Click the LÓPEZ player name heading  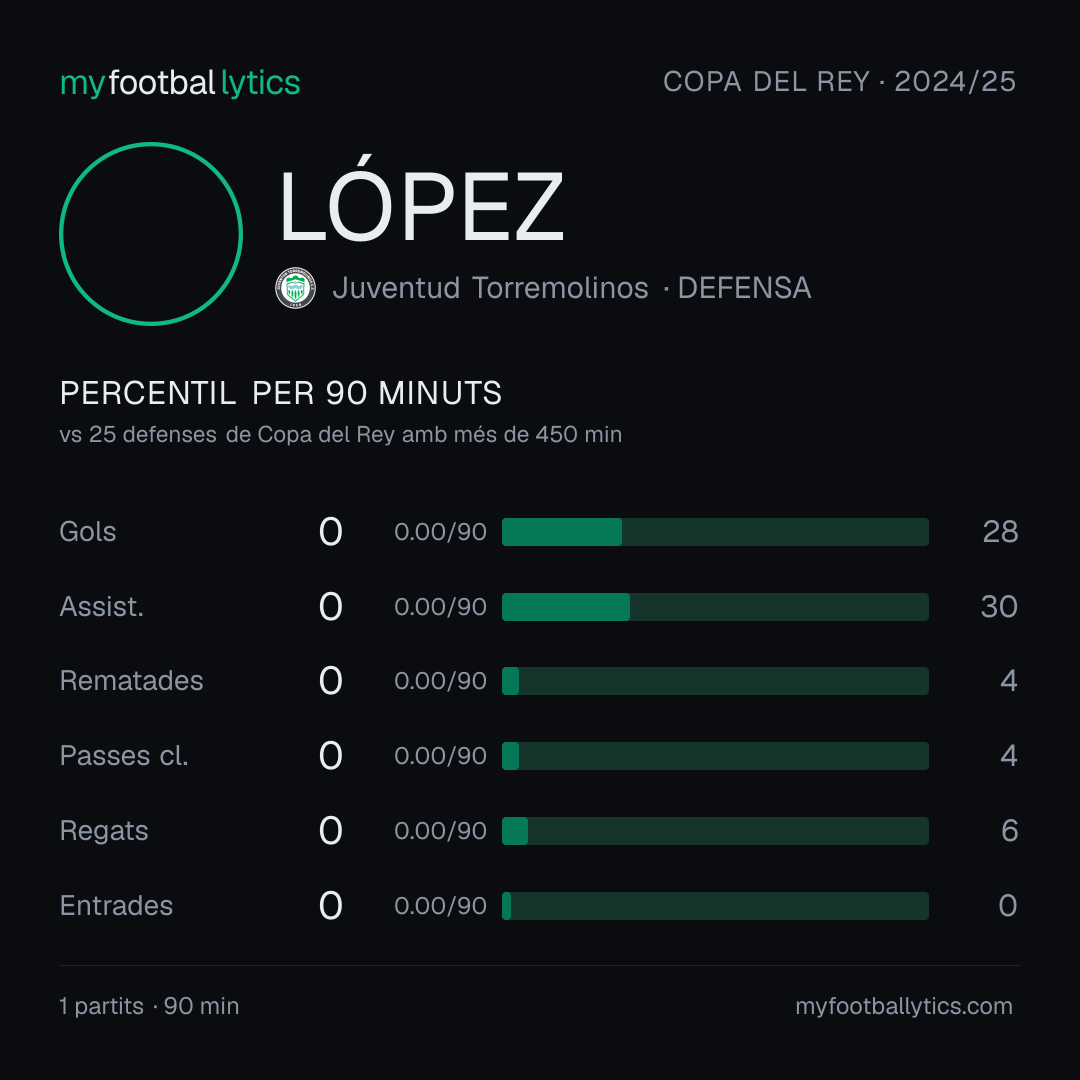(422, 205)
